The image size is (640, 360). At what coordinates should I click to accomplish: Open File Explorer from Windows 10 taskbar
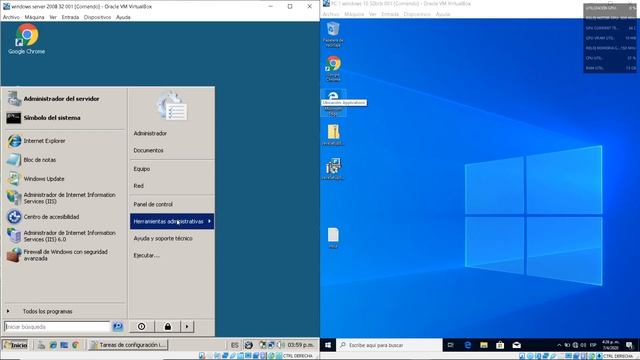(x=484, y=345)
